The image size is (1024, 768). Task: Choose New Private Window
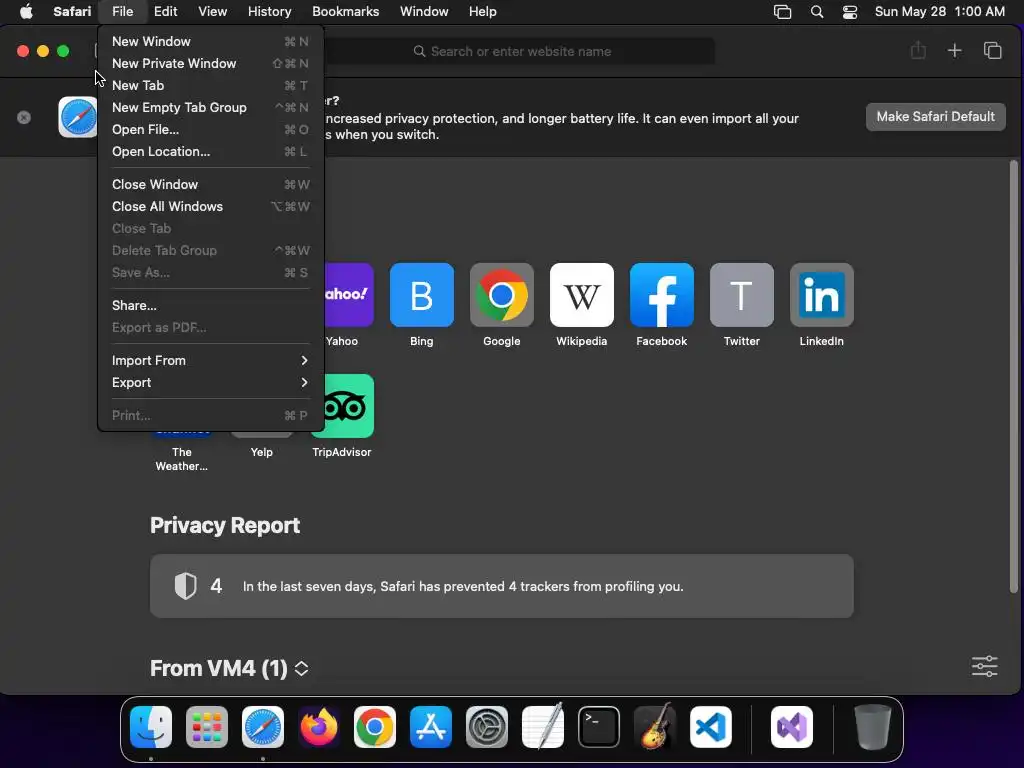pos(210,63)
